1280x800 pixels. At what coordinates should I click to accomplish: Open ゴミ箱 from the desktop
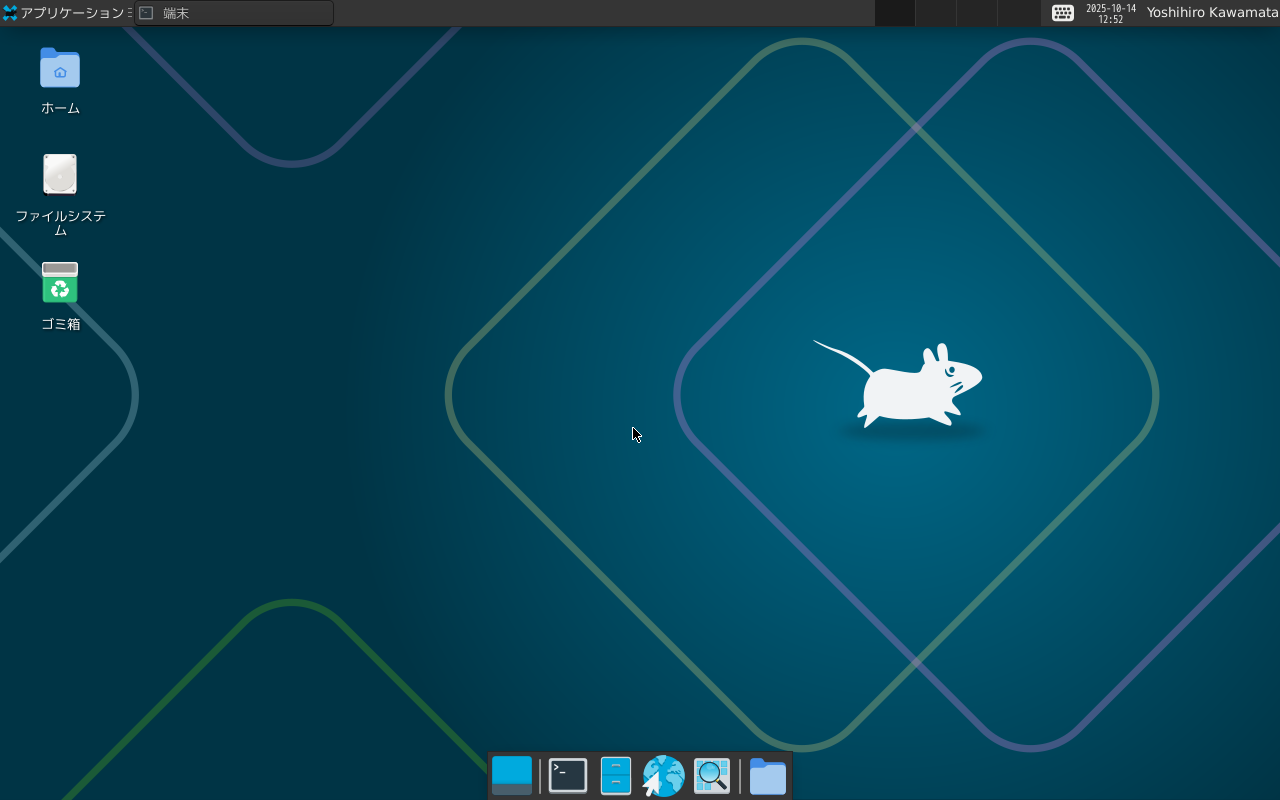coord(60,285)
